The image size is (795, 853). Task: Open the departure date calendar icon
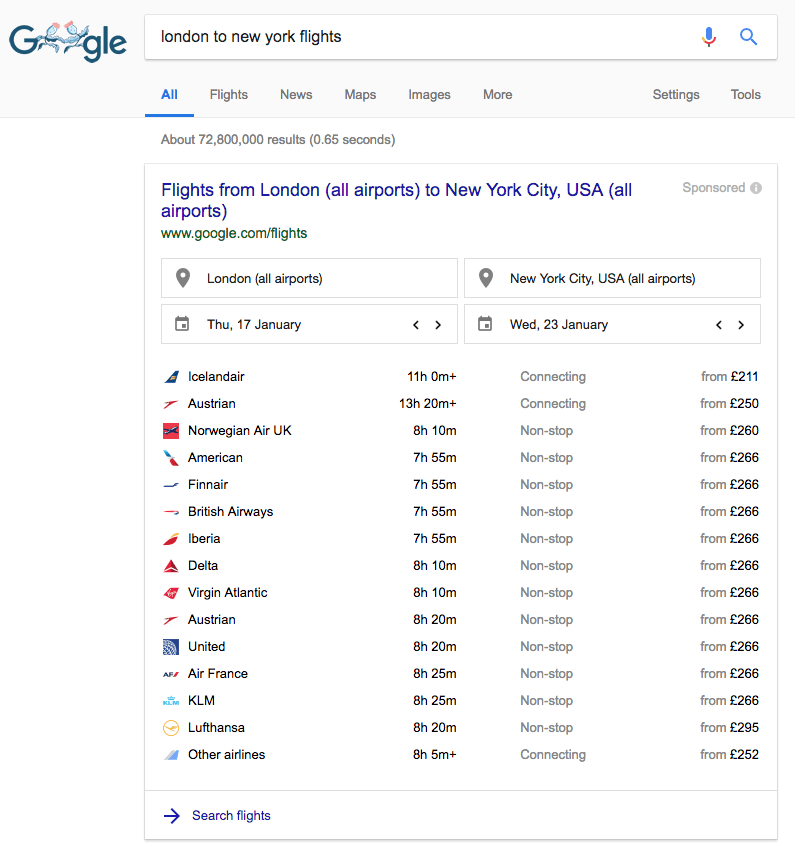[x=182, y=324]
